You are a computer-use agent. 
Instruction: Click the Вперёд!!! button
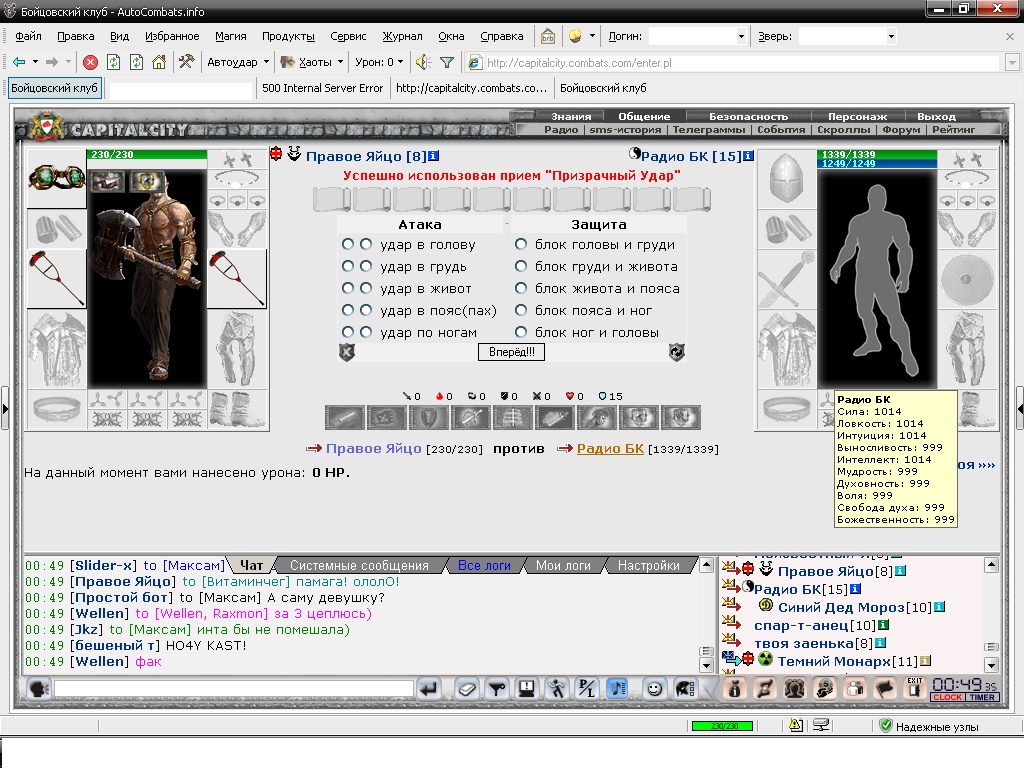coord(511,352)
